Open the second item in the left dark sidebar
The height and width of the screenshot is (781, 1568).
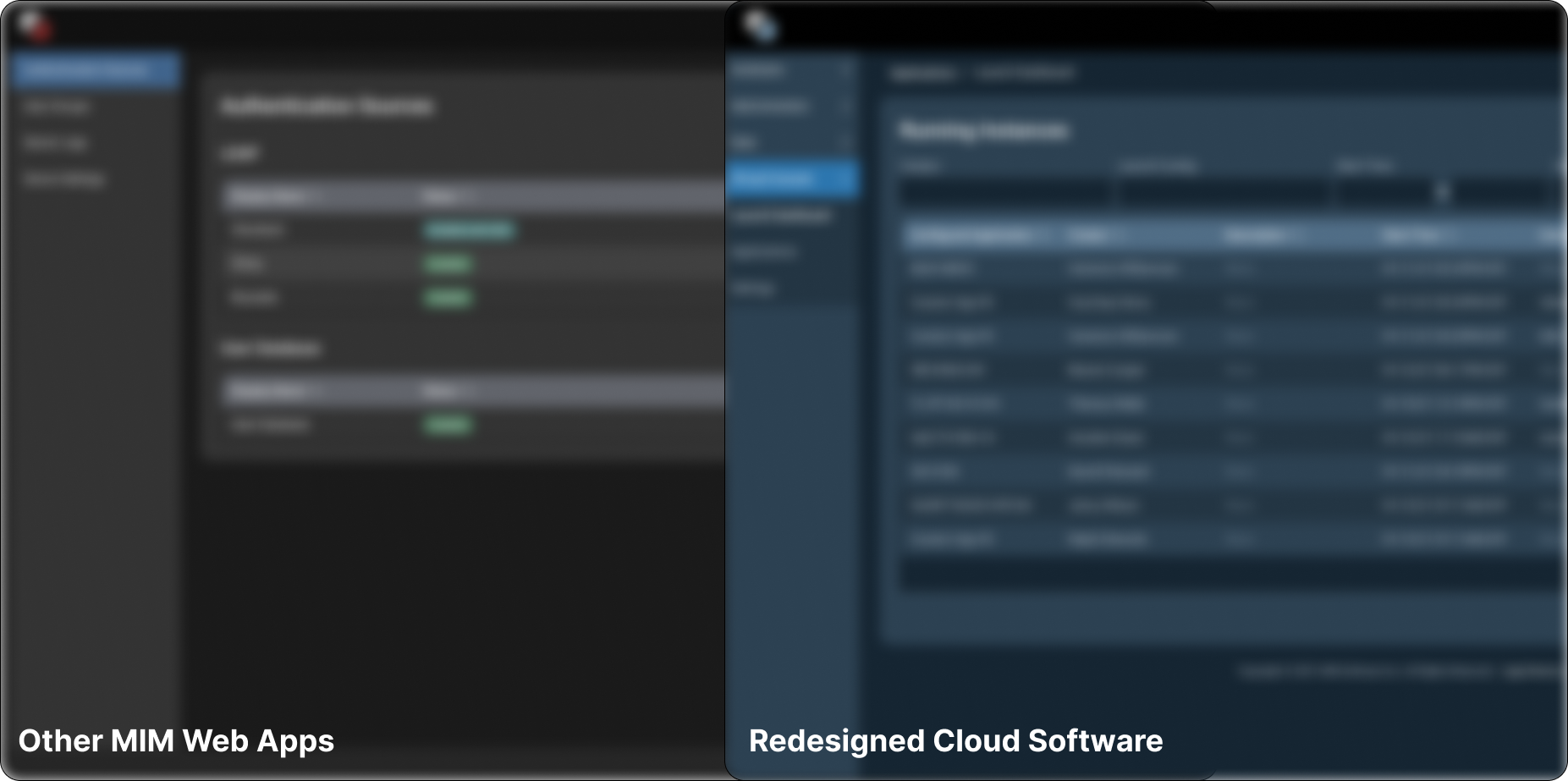pyautogui.click(x=56, y=107)
